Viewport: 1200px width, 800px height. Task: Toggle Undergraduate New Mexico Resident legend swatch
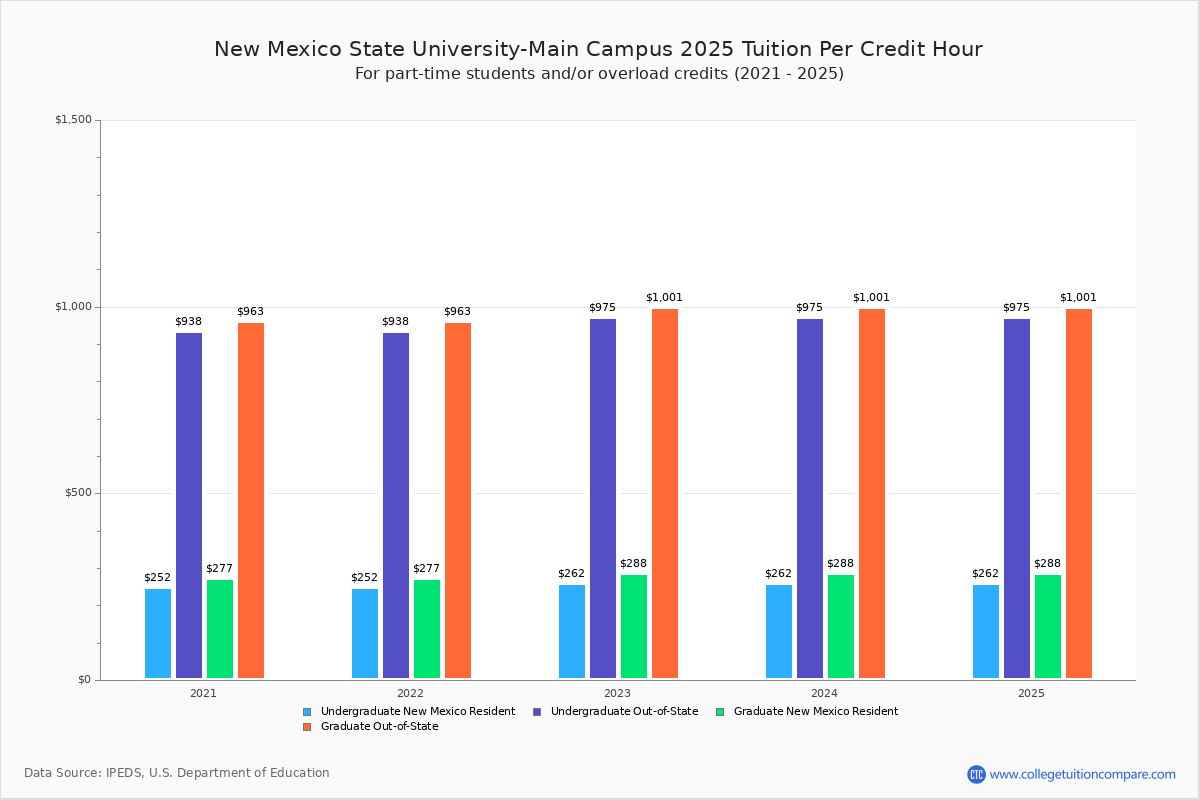[307, 712]
